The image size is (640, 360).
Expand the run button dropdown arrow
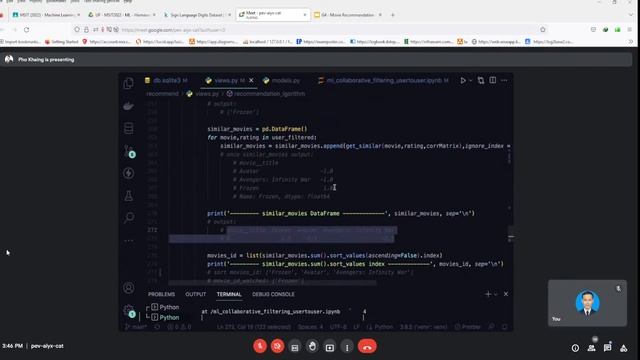(471, 80)
